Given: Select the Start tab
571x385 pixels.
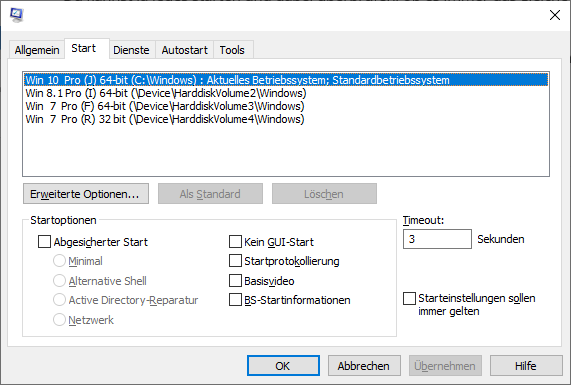Looking at the screenshot, I should (x=87, y=48).
